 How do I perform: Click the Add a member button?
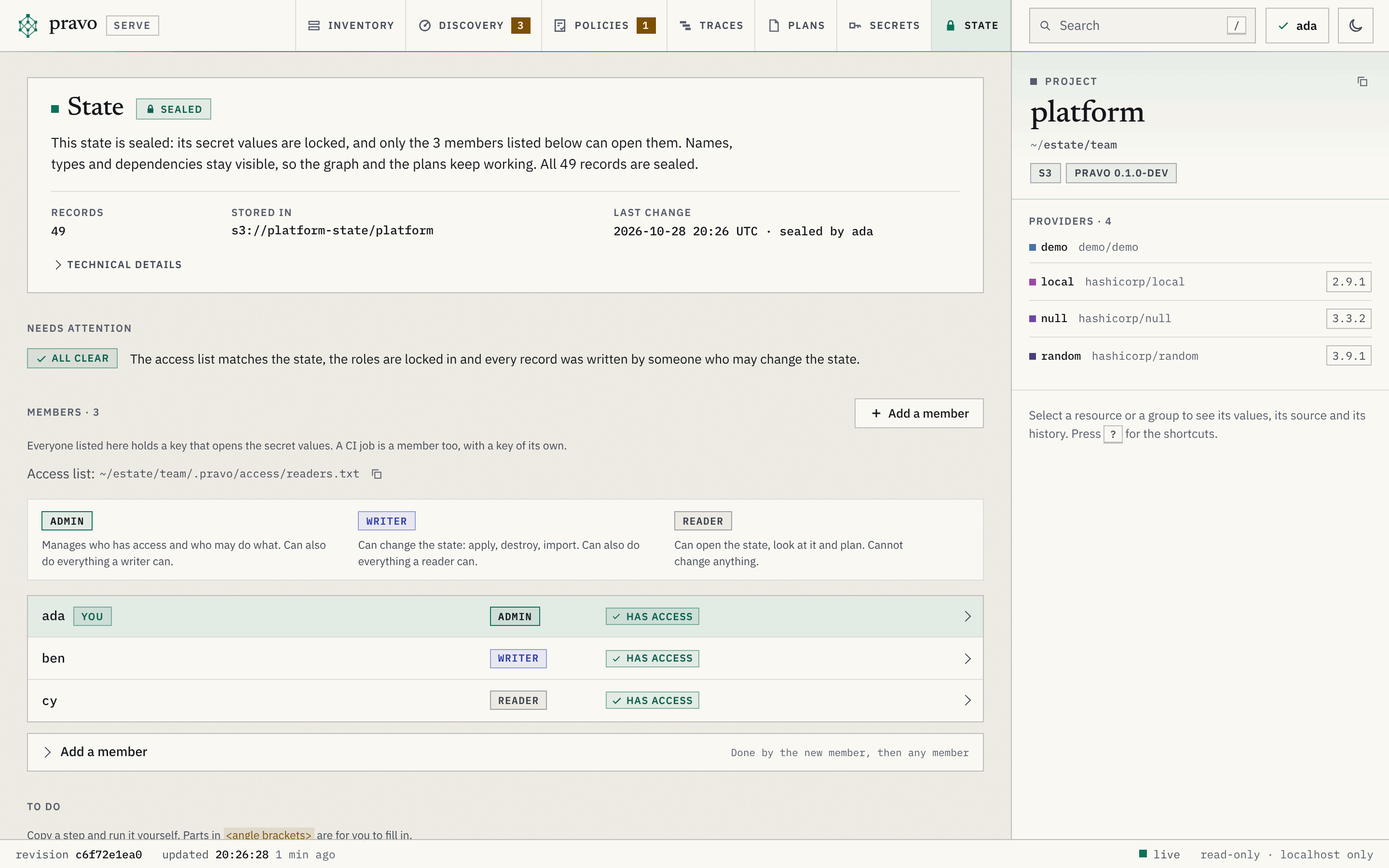click(919, 413)
